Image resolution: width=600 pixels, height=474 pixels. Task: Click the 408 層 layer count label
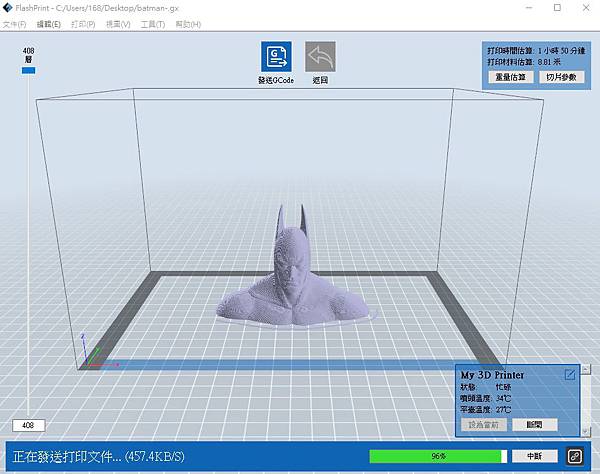28,55
